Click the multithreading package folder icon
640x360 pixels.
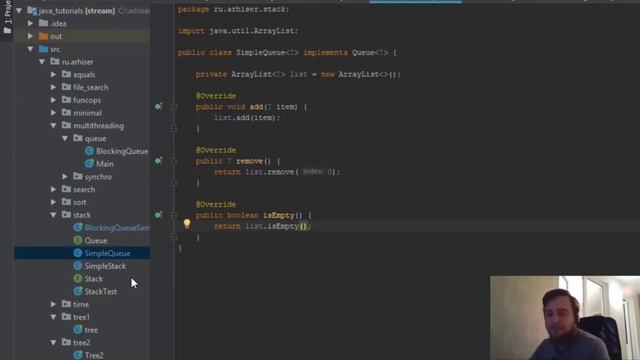coord(66,125)
